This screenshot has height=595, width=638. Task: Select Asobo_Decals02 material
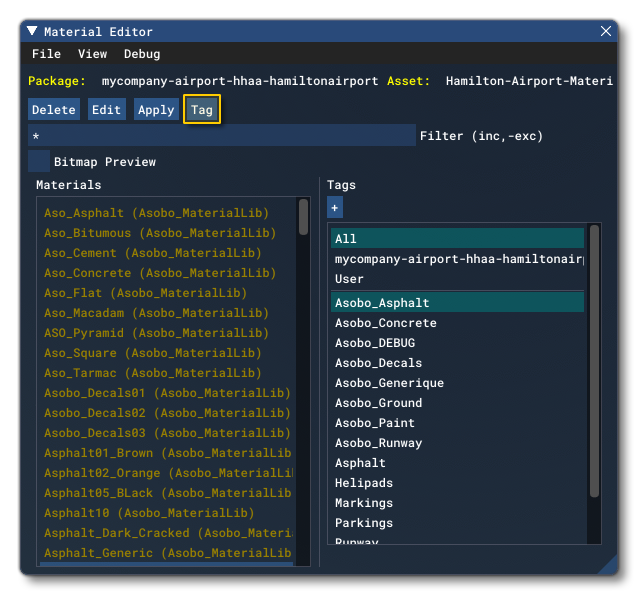(167, 412)
